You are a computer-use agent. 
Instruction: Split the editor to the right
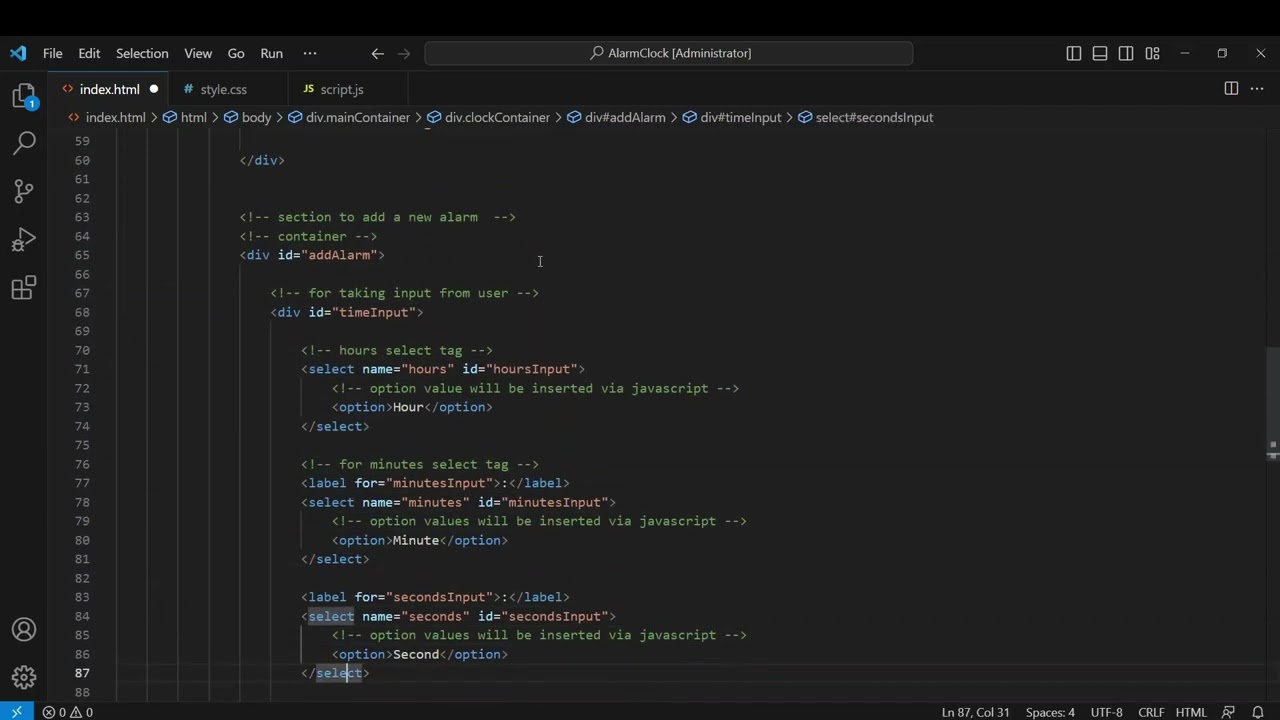click(1231, 89)
